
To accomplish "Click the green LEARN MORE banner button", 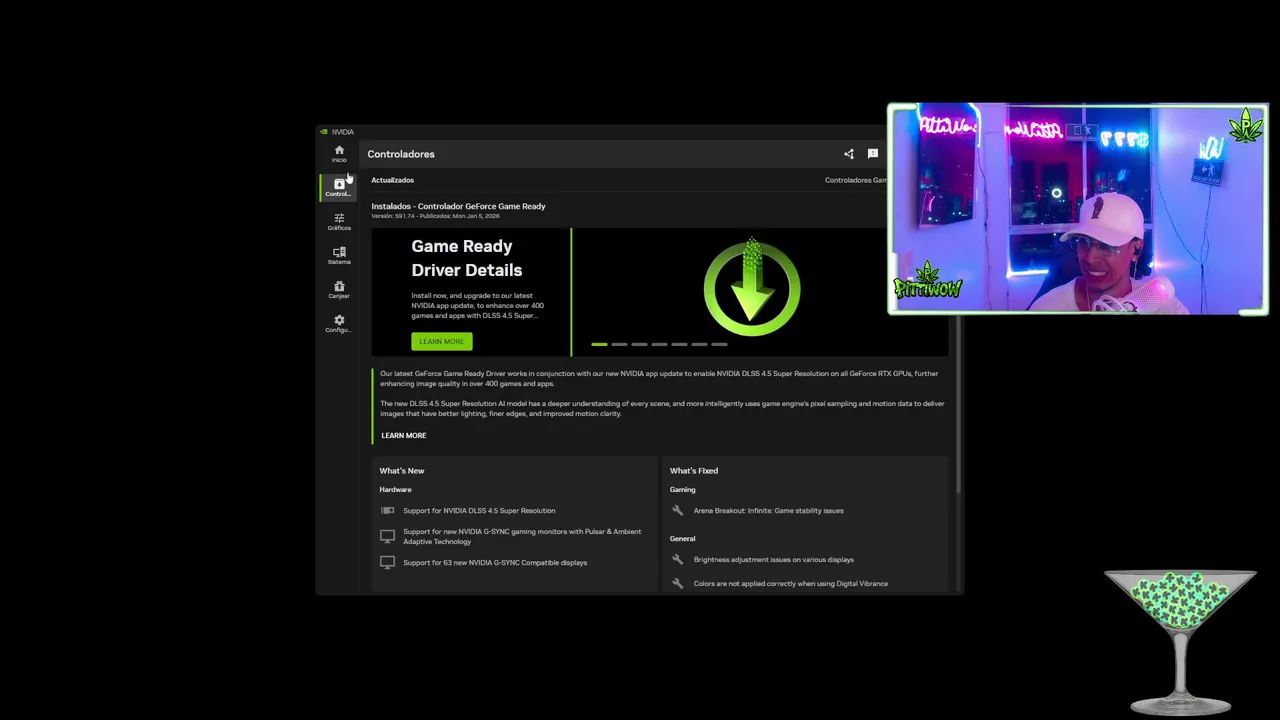I will pos(441,341).
